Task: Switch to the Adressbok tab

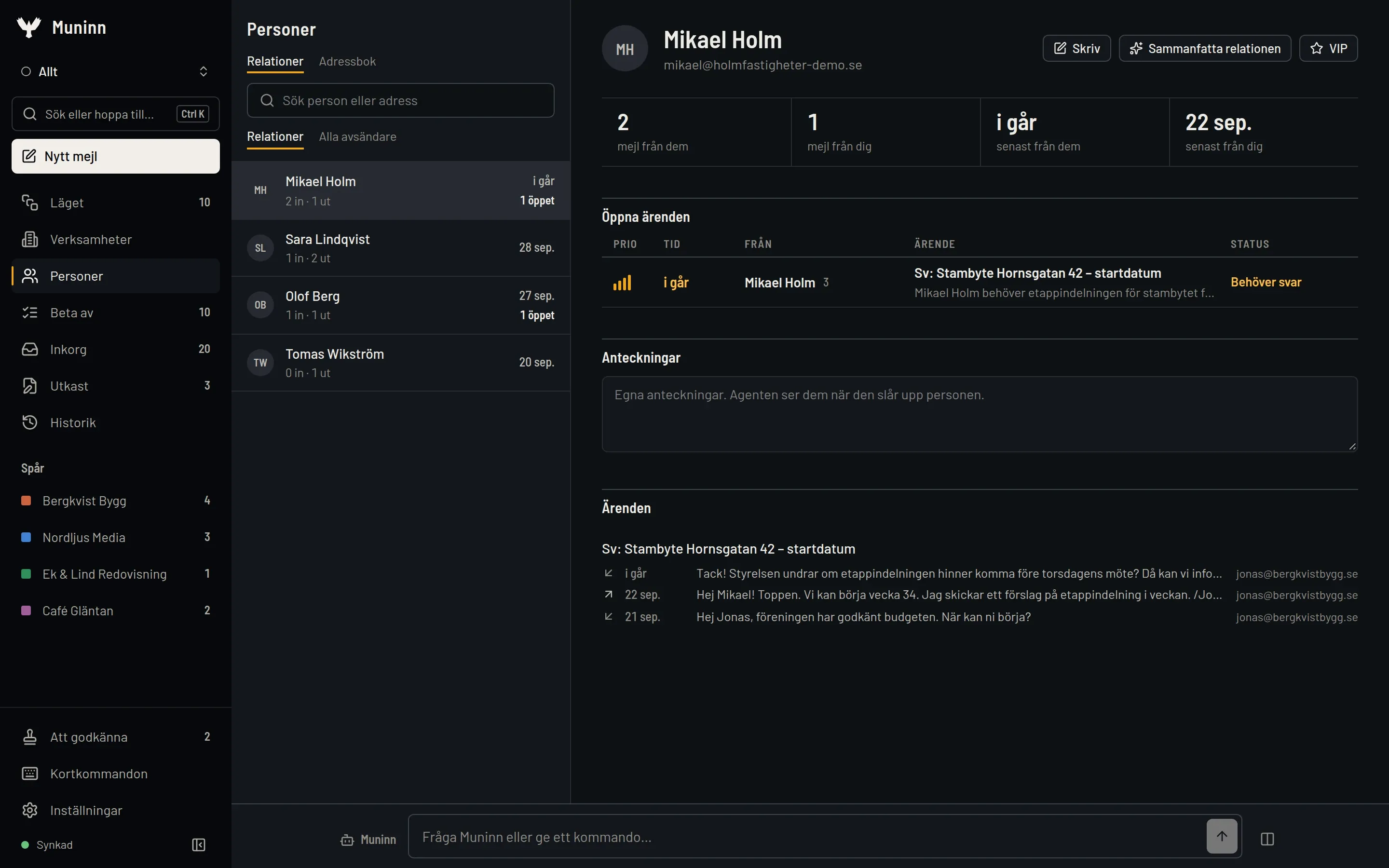Action: point(347,61)
